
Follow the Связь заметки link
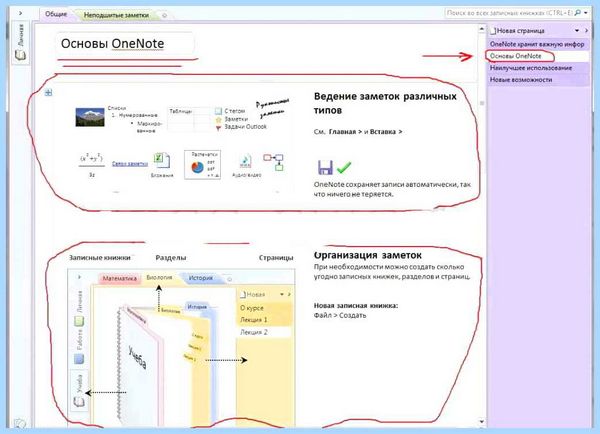pos(130,164)
